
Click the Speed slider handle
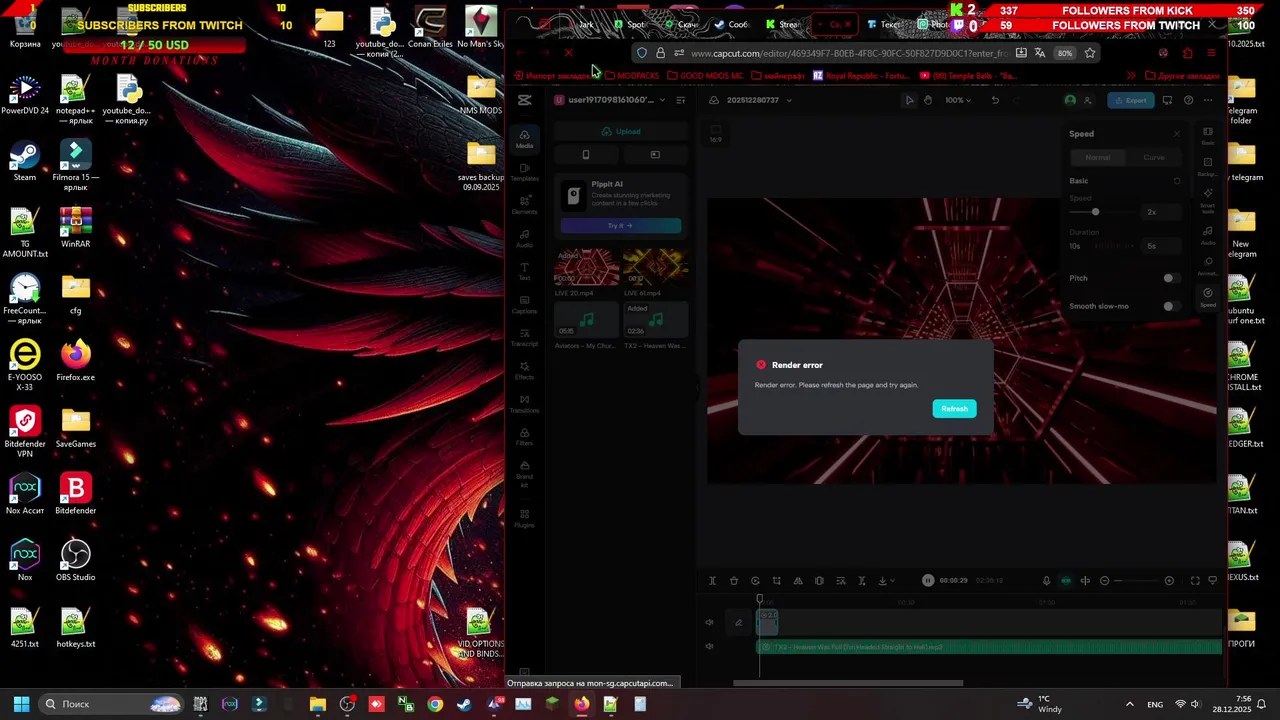click(x=1095, y=212)
